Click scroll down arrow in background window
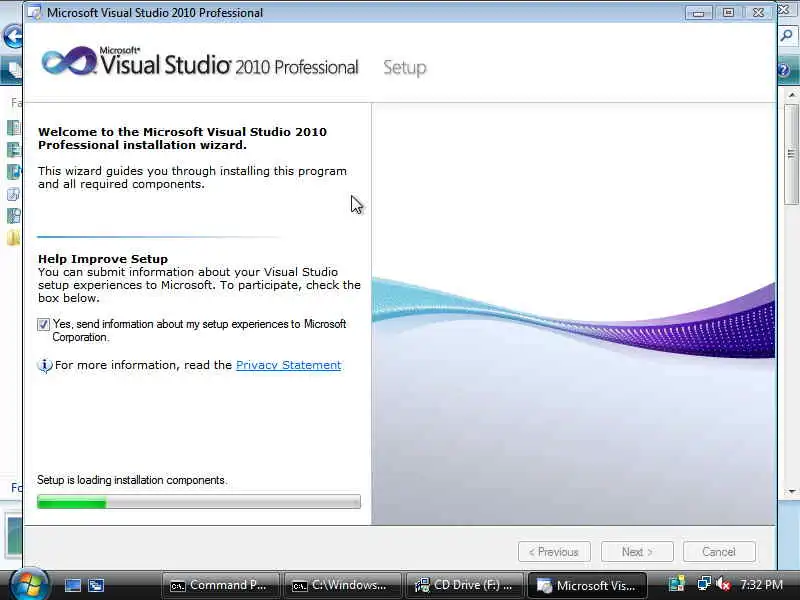800x600 pixels. (x=792, y=491)
